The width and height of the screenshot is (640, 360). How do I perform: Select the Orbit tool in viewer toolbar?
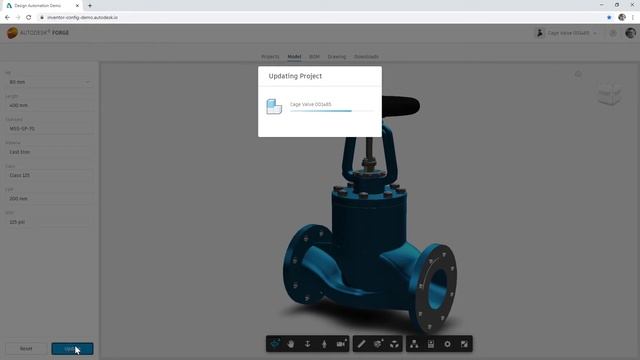point(275,344)
